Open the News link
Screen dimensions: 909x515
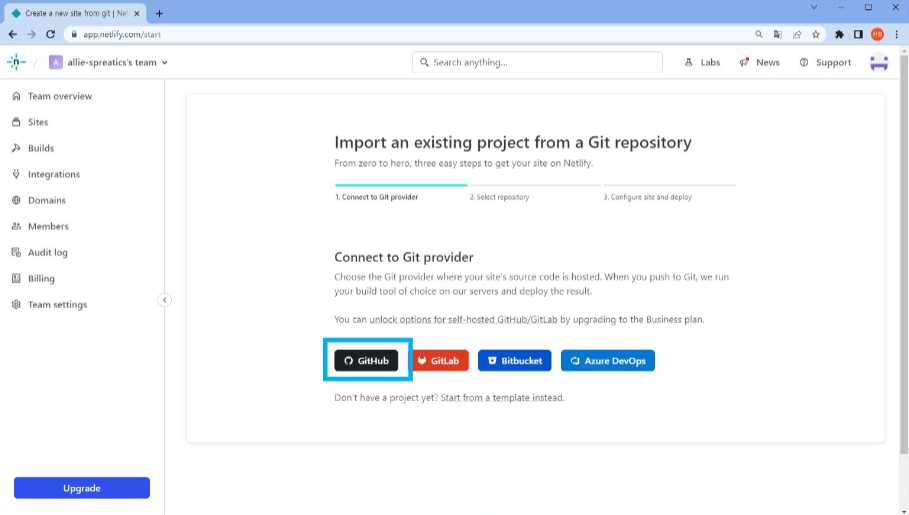point(759,62)
